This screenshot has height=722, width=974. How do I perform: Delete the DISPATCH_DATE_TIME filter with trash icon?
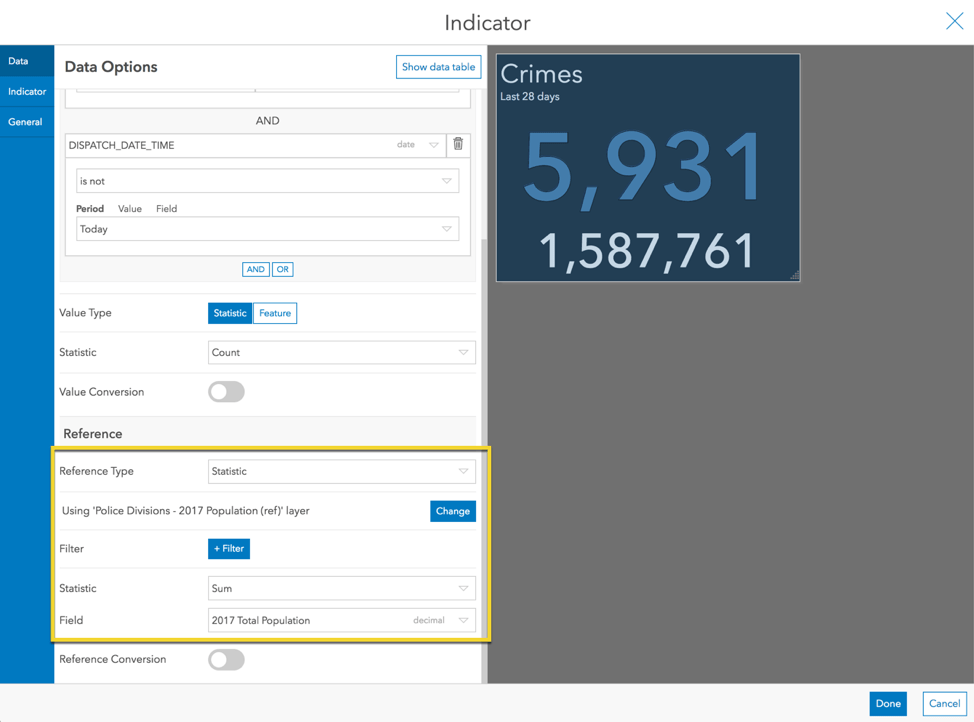pos(458,144)
